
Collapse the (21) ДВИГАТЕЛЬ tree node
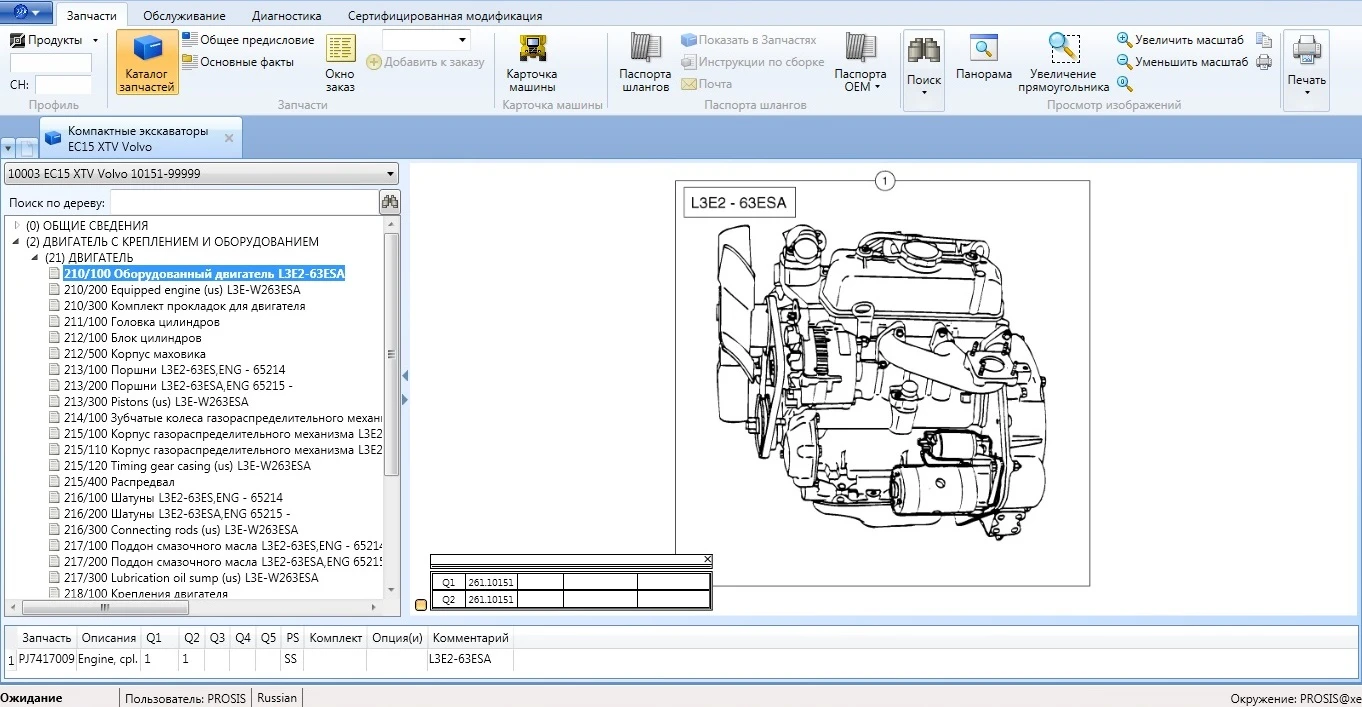(x=35, y=258)
